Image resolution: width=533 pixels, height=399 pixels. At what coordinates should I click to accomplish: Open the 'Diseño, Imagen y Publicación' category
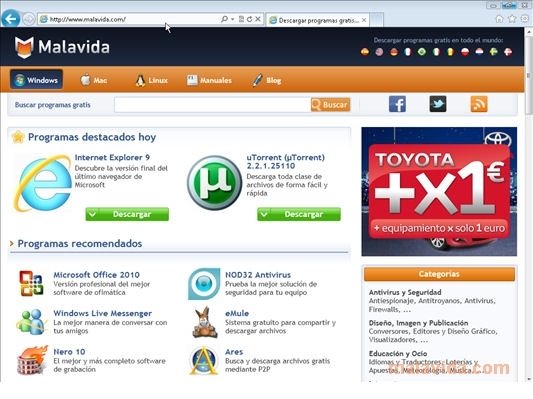tap(418, 323)
